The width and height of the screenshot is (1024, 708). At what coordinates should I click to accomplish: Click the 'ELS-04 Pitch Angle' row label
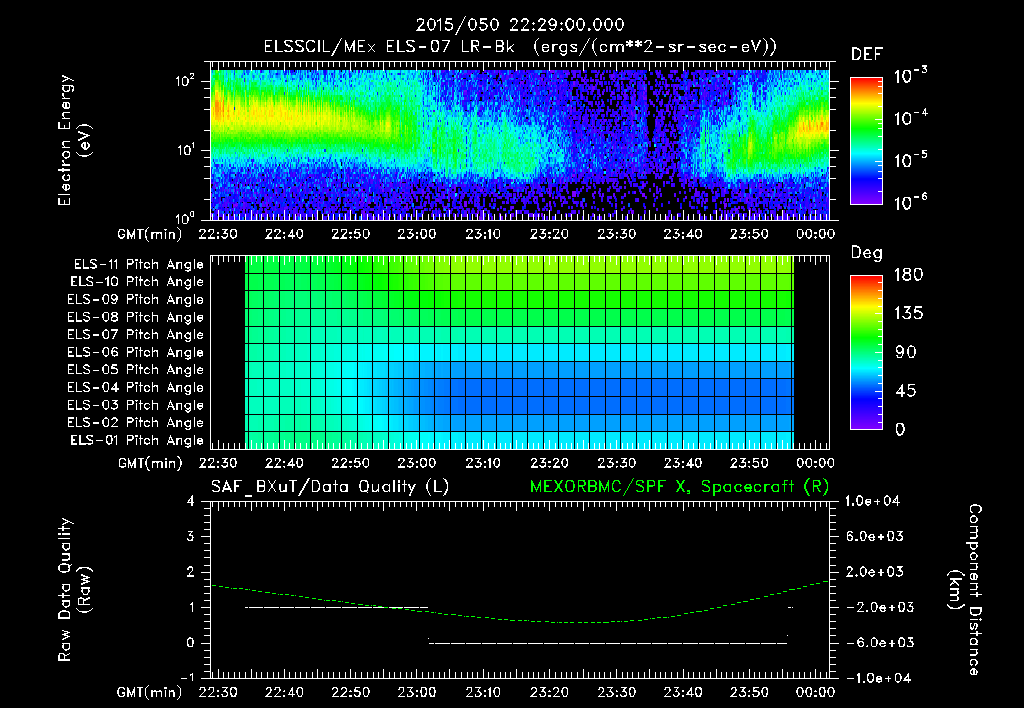click(135, 387)
